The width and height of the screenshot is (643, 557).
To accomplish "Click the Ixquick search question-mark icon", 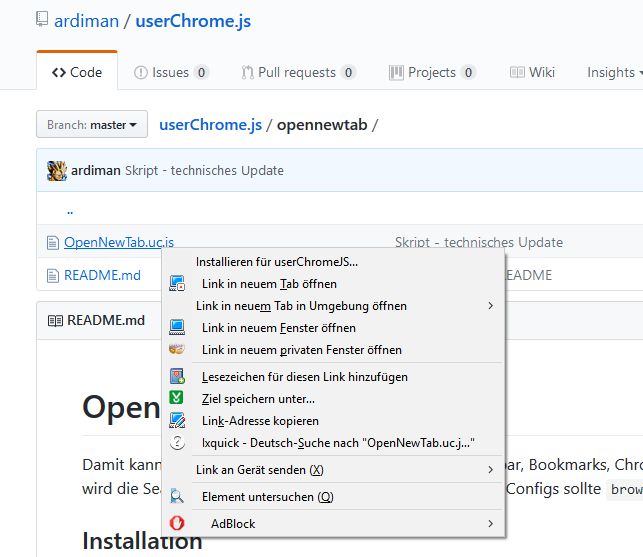I will 177,442.
